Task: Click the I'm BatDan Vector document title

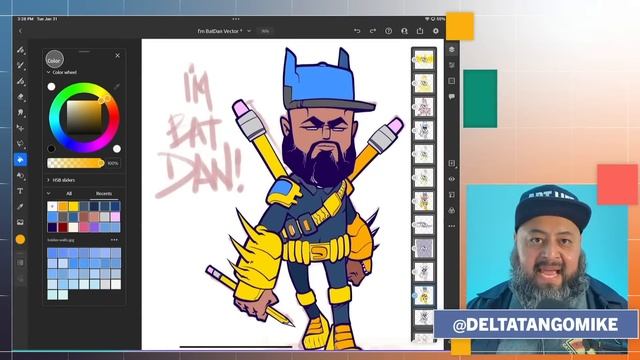Action: pos(220,31)
